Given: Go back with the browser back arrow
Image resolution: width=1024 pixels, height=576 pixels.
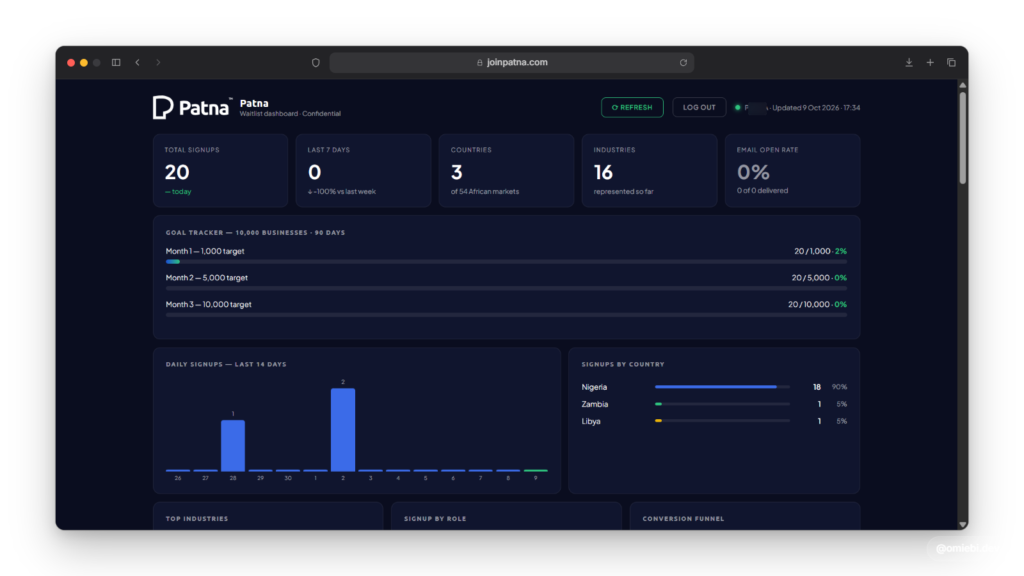Looking at the screenshot, I should tap(137, 63).
